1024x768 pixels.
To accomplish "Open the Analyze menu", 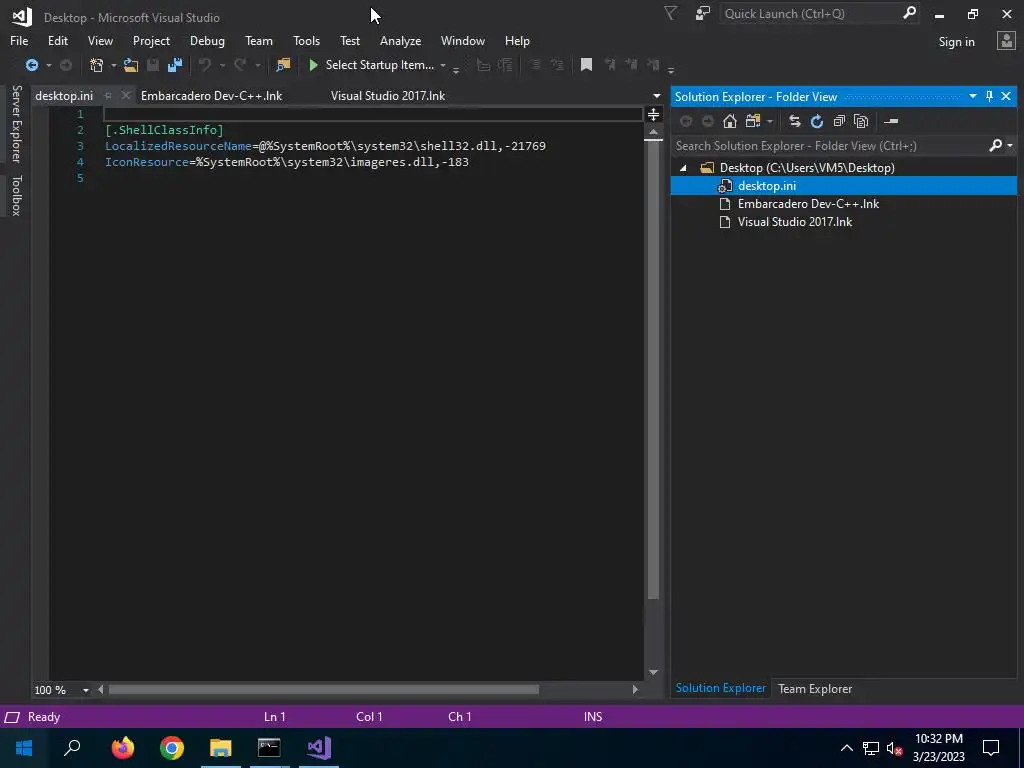I will (x=400, y=40).
